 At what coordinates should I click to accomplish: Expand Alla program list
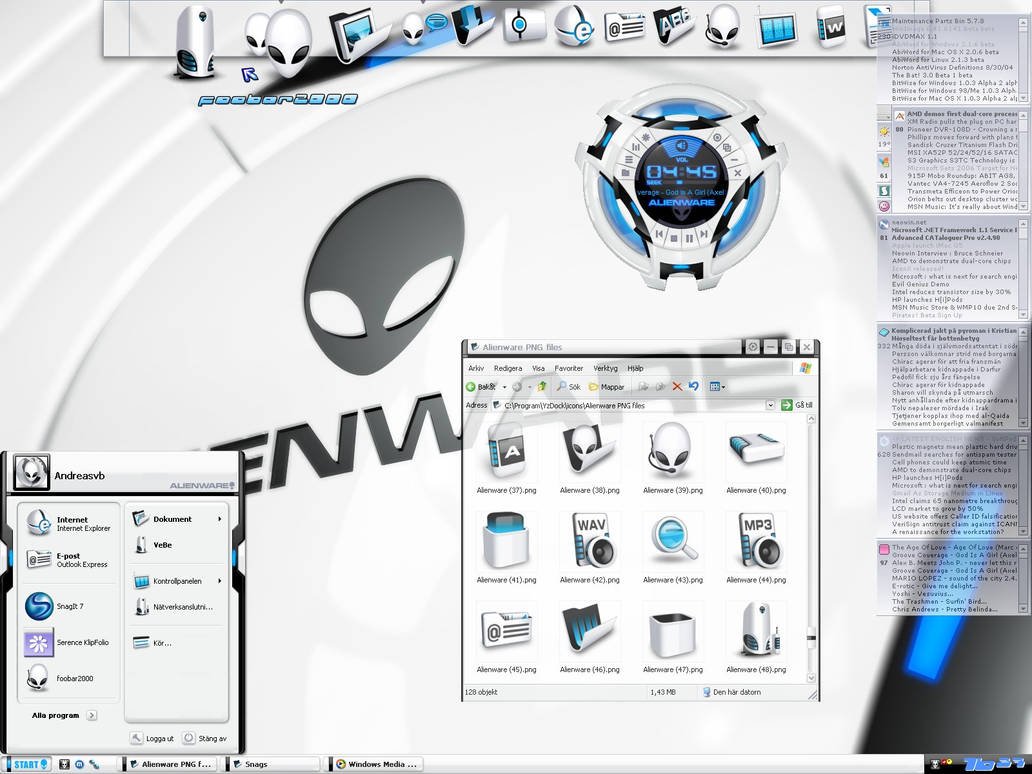tap(64, 715)
